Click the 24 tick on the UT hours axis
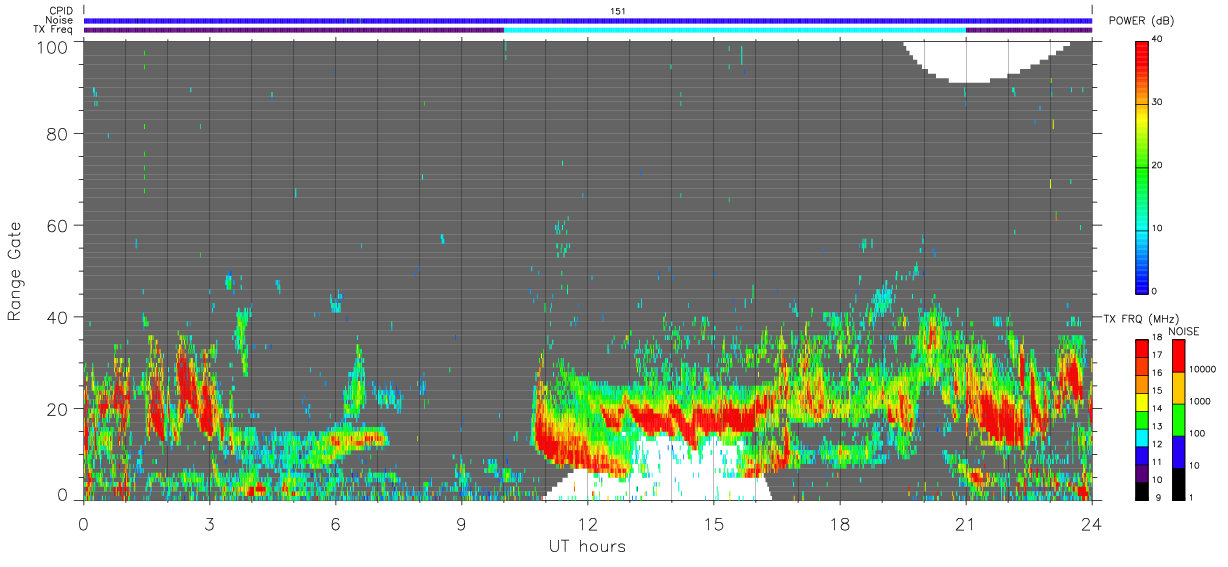This screenshot has height=567, width=1228. point(1092,523)
